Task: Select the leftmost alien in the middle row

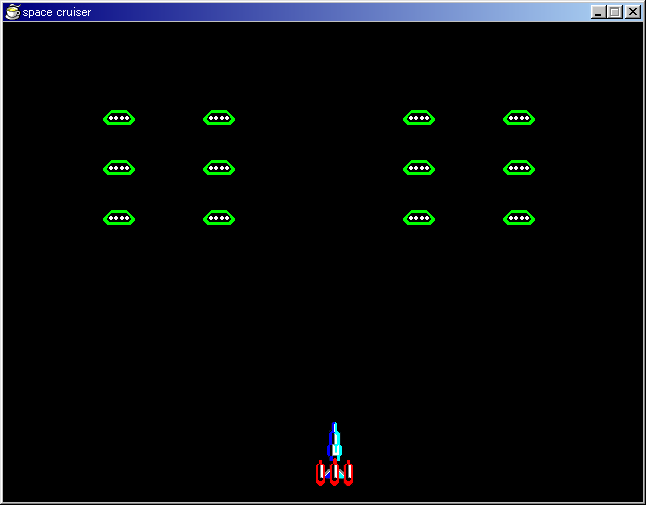Action: pyautogui.click(x=119, y=168)
